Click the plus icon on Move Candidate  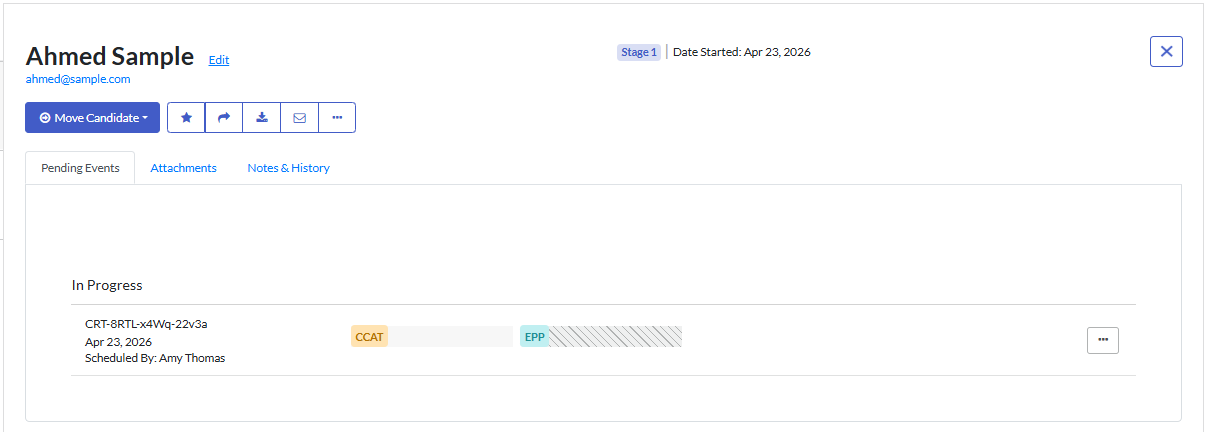pyautogui.click(x=45, y=118)
